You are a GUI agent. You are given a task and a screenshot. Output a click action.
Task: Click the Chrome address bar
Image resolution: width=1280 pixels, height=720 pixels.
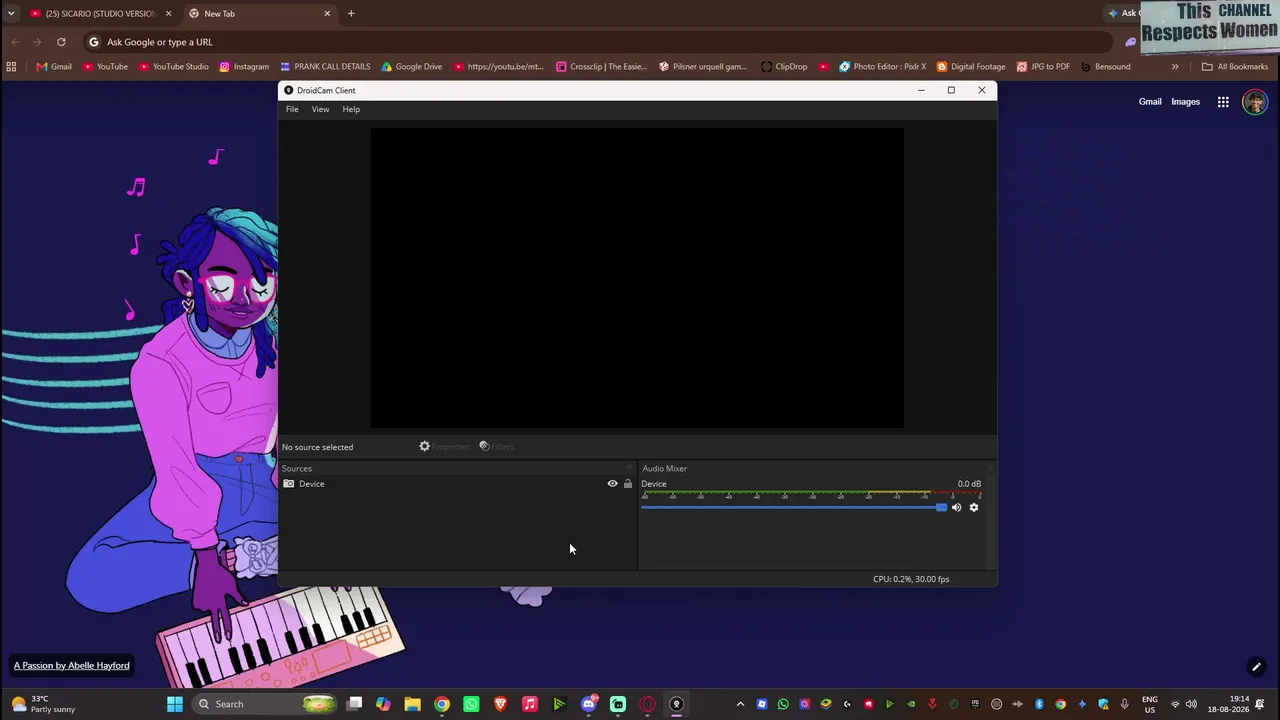600,42
